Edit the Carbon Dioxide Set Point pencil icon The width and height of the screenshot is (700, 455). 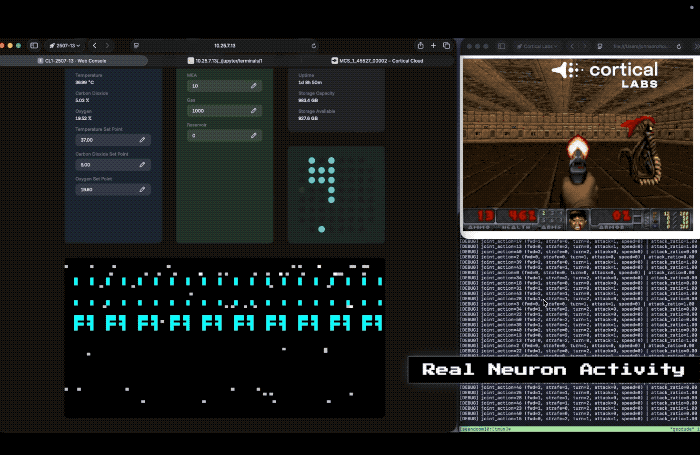point(142,165)
